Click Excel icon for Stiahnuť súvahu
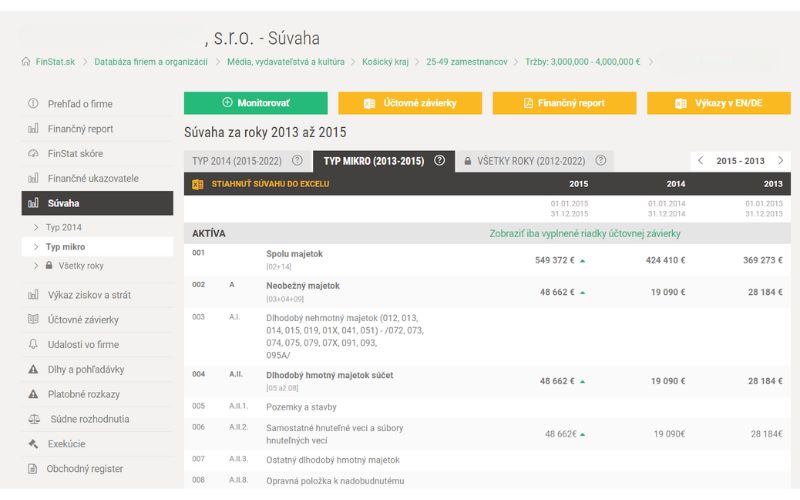800x500 pixels. (x=197, y=184)
